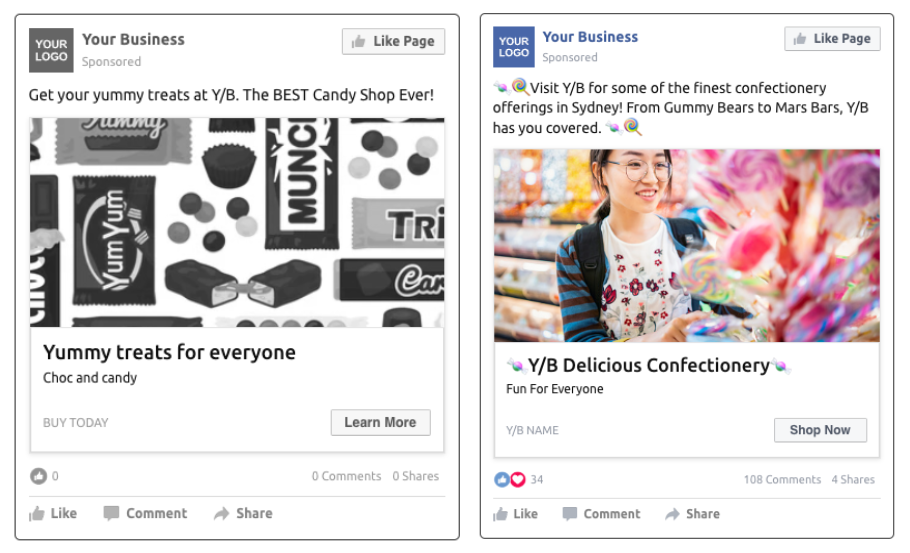Click the thumbs-up reaction icon in the left ad
The width and height of the screenshot is (910, 553).
(38, 476)
